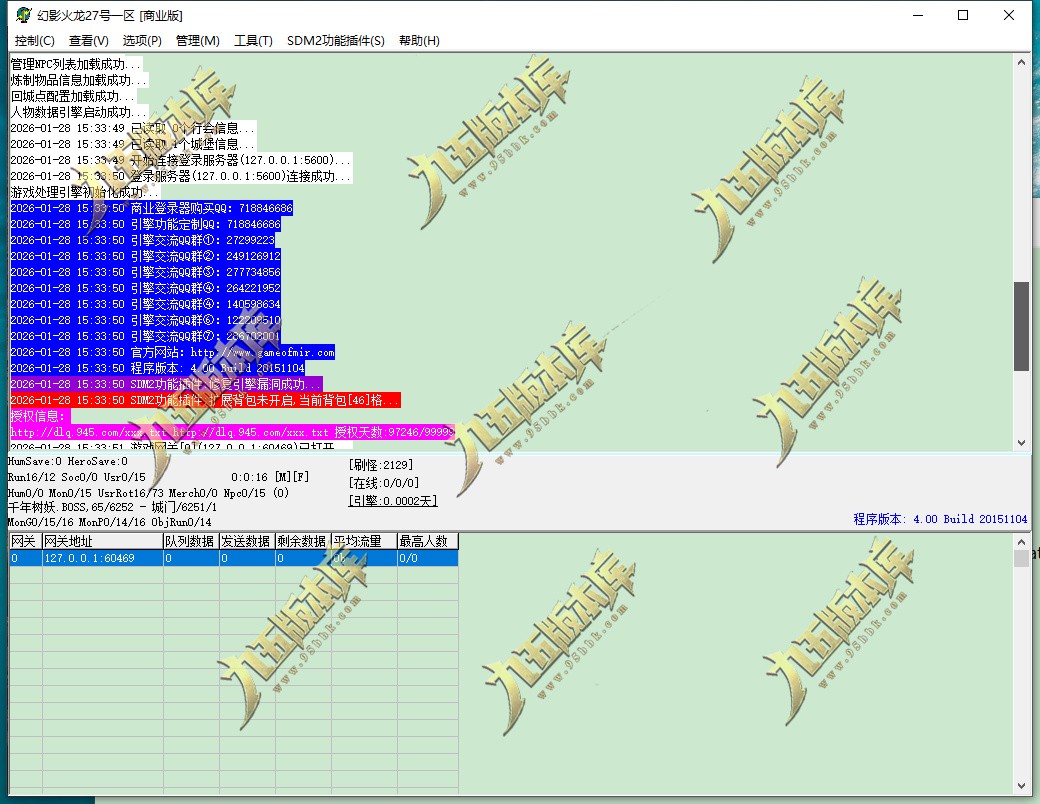The height and width of the screenshot is (804, 1040).
Task: Click the 网关 column header
Action: (x=25, y=541)
